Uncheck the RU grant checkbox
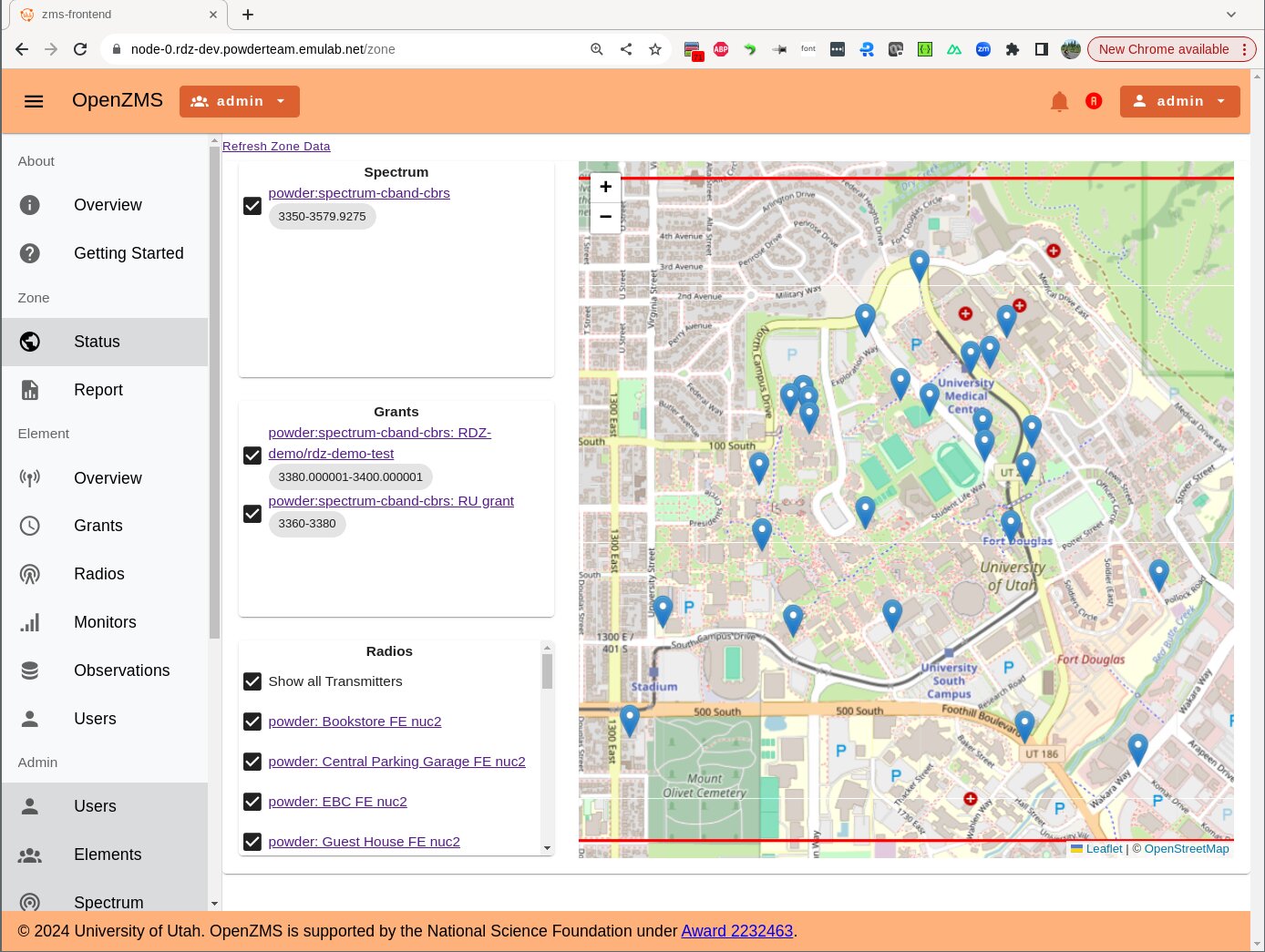The width and height of the screenshot is (1265, 952). click(252, 514)
